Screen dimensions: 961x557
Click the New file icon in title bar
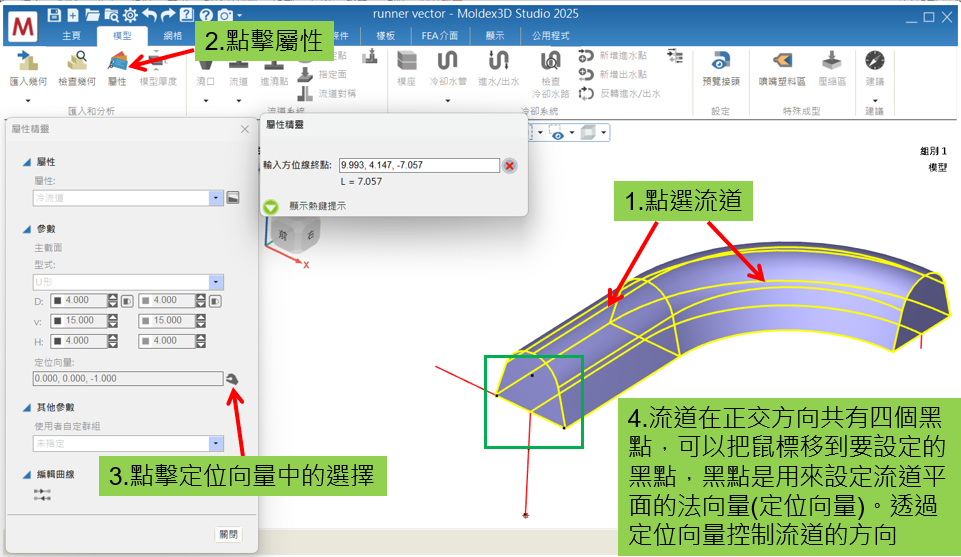[73, 15]
